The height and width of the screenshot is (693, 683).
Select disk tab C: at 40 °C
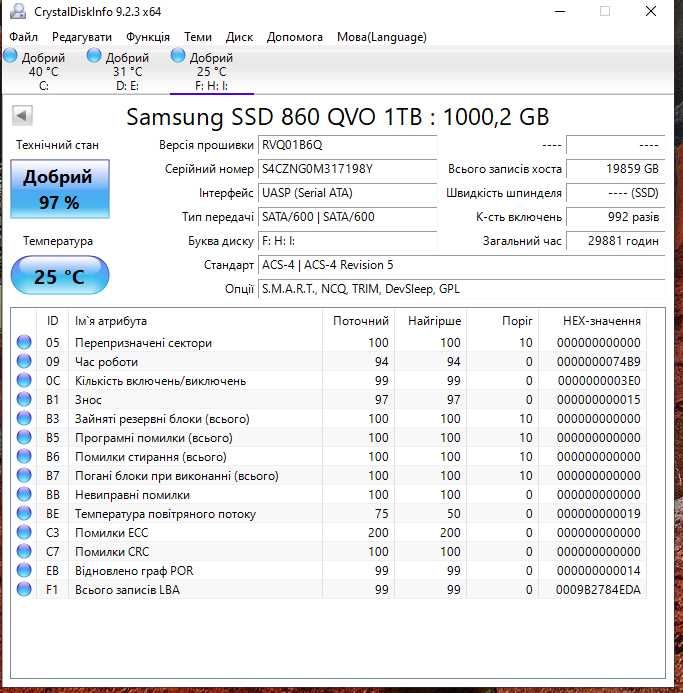(43, 71)
